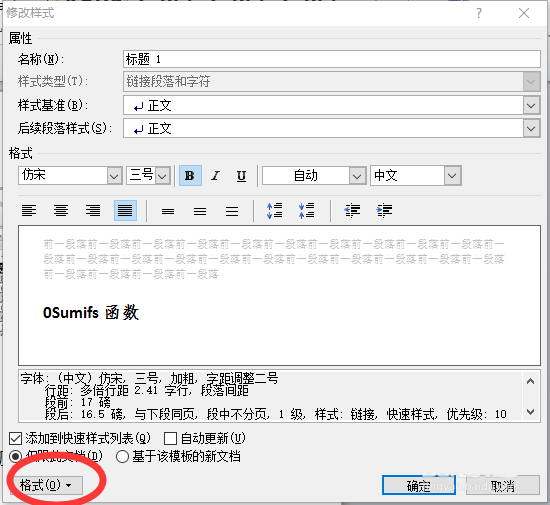The height and width of the screenshot is (505, 550).
Task: Open 格式(O) menu button
Action: (46, 485)
